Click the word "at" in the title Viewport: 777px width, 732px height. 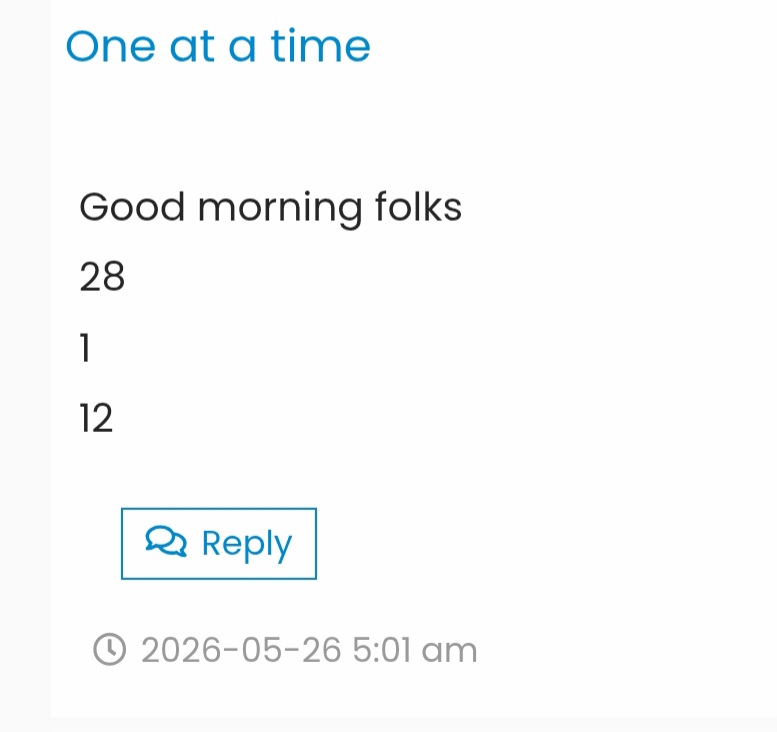[192, 48]
